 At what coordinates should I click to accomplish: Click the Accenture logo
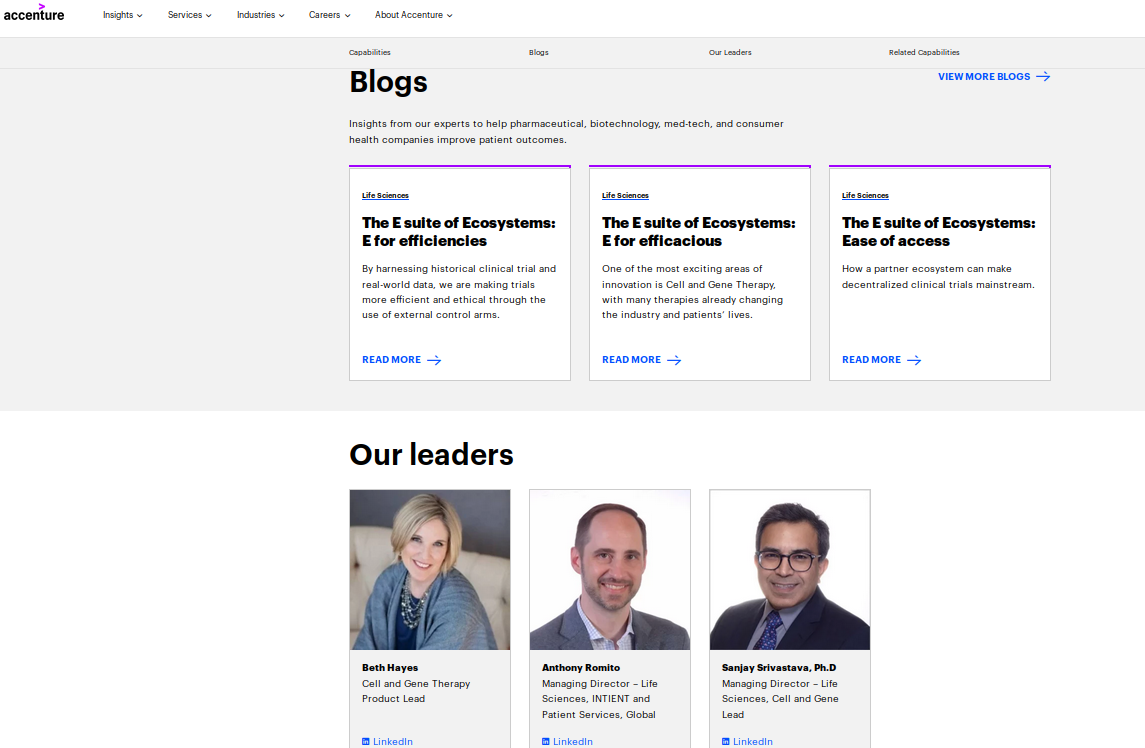(34, 12)
